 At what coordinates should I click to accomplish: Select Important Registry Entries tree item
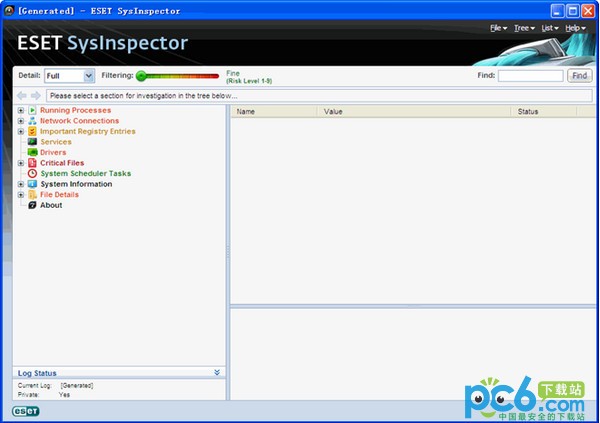pyautogui.click(x=88, y=131)
